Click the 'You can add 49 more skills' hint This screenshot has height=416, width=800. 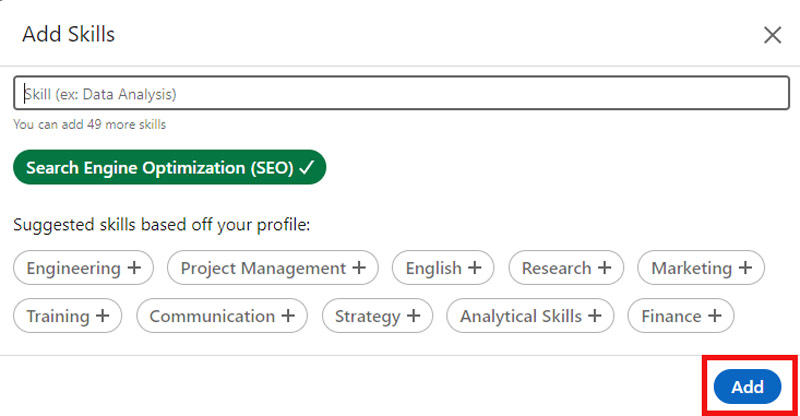click(x=89, y=125)
